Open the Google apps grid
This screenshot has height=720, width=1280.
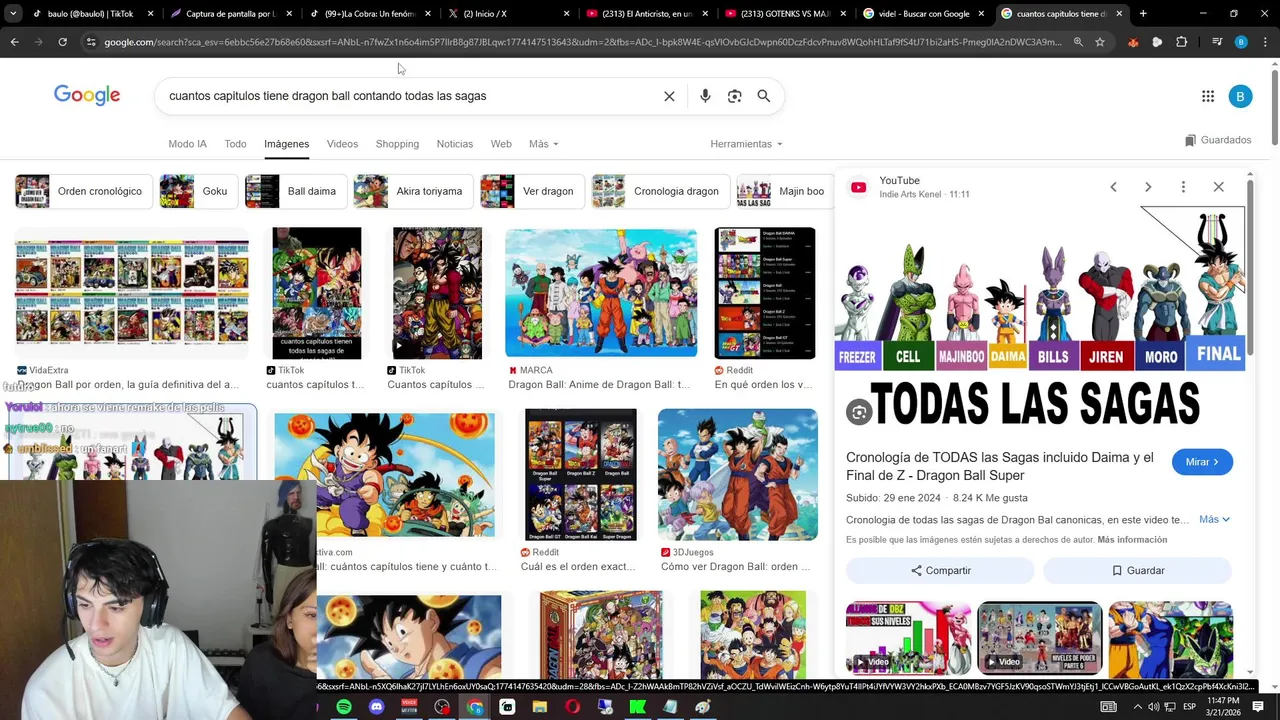click(x=1208, y=96)
